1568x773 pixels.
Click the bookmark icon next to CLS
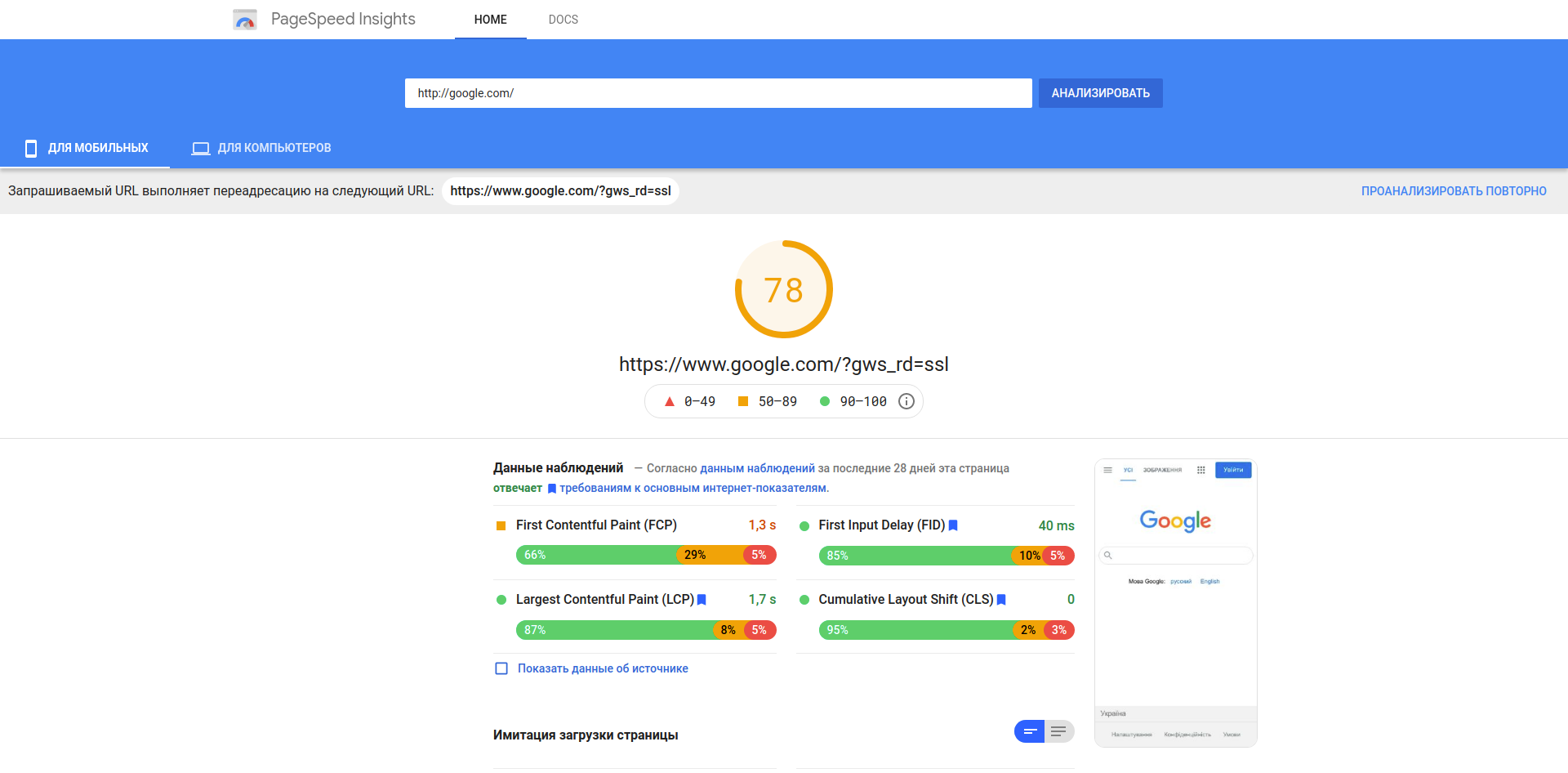(x=1001, y=600)
